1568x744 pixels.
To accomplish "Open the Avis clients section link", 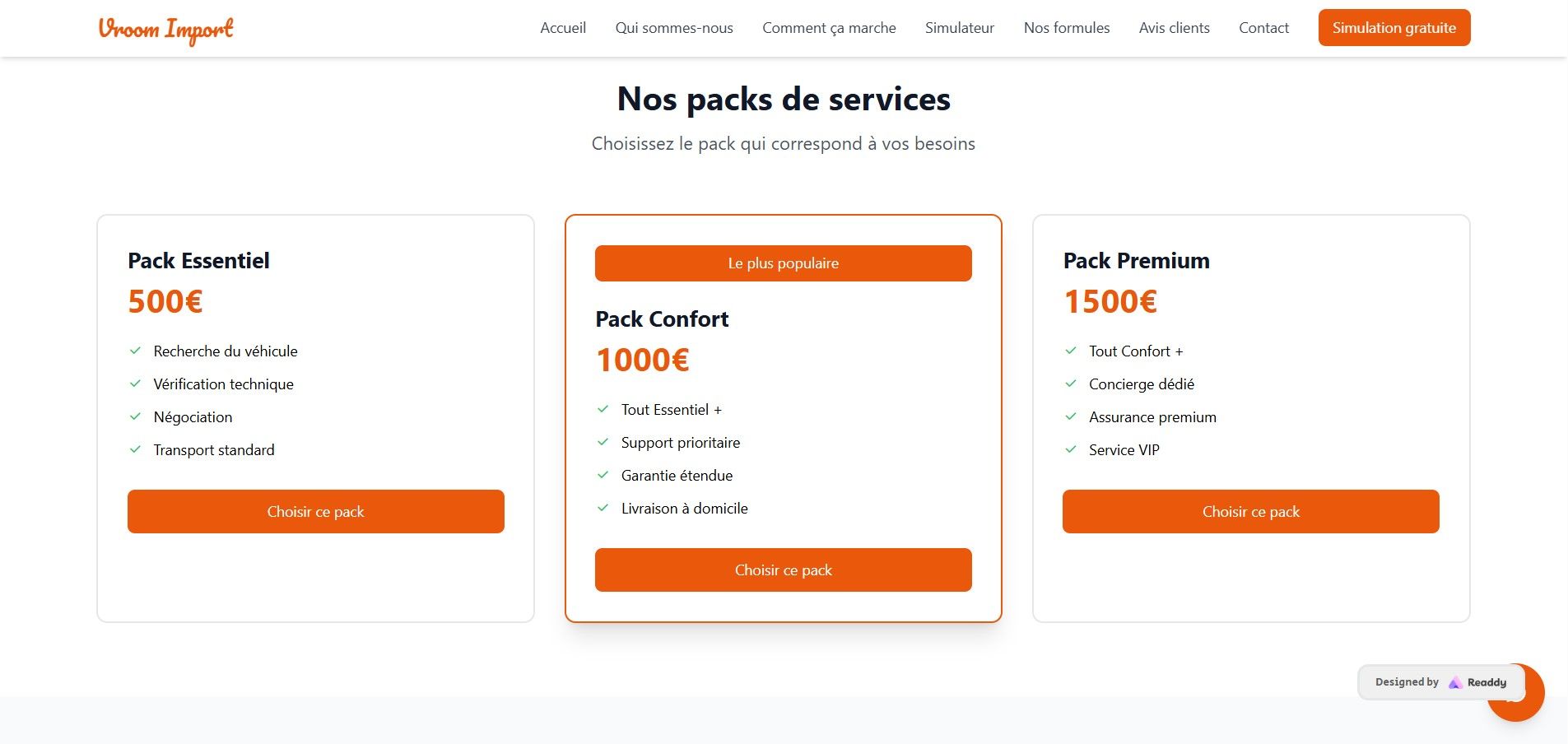I will pos(1175,28).
